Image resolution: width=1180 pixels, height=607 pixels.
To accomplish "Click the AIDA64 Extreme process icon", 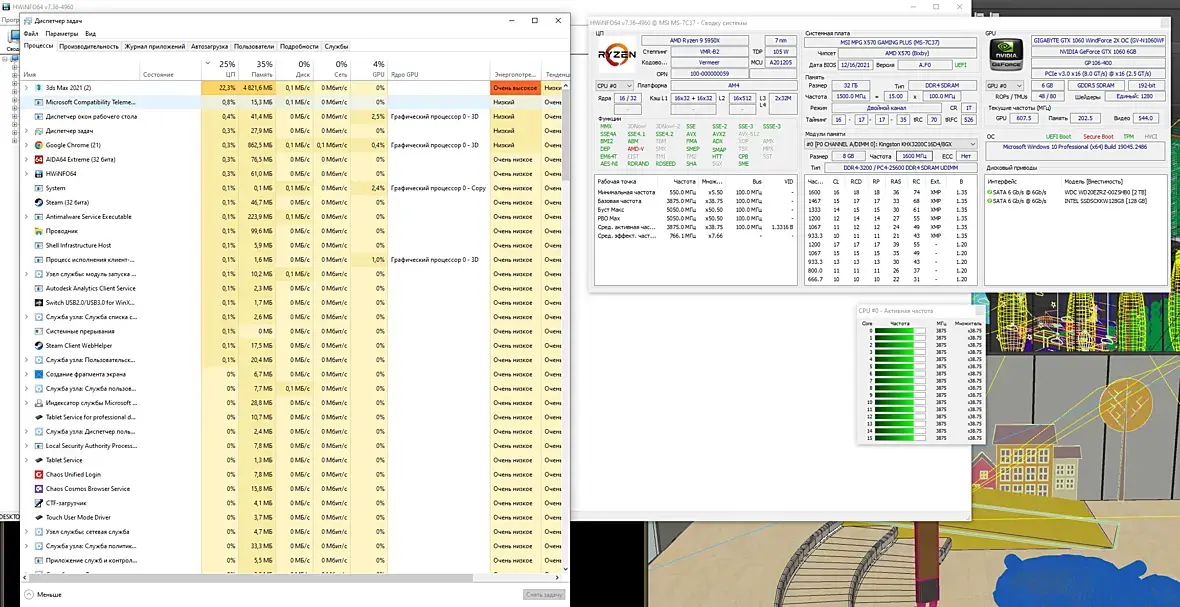I will [x=39, y=159].
